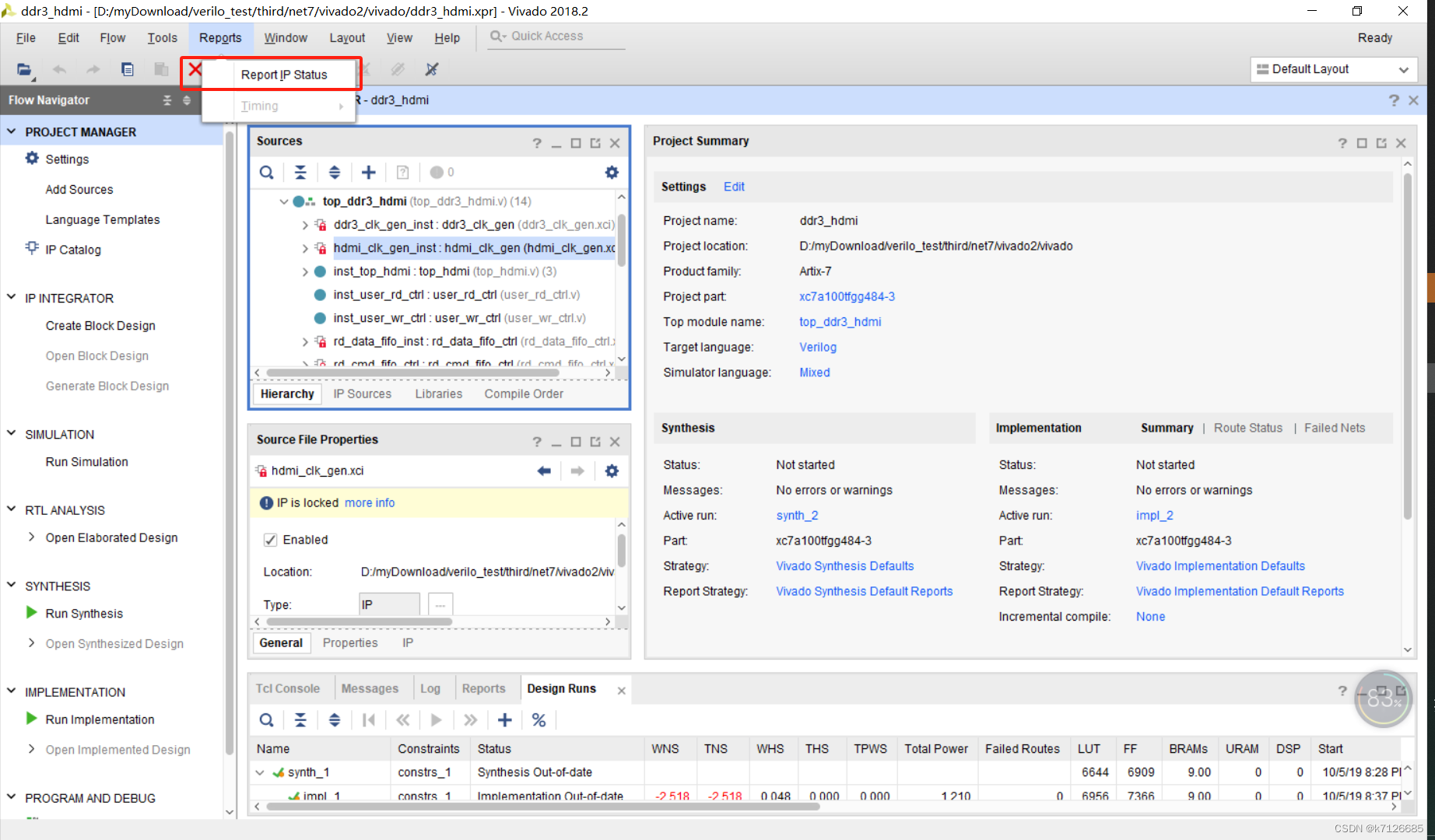The image size is (1435, 840).
Task: Open the Tools menu
Action: 162,37
